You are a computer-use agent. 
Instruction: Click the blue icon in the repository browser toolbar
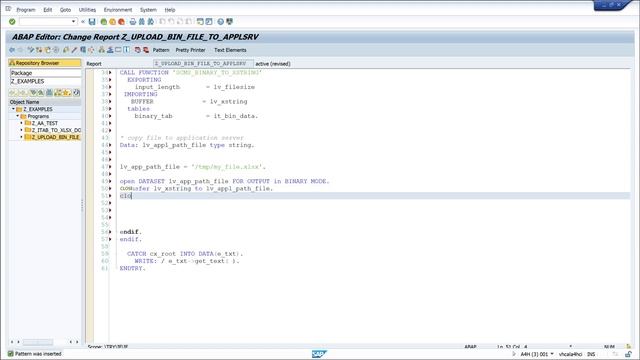[49, 93]
